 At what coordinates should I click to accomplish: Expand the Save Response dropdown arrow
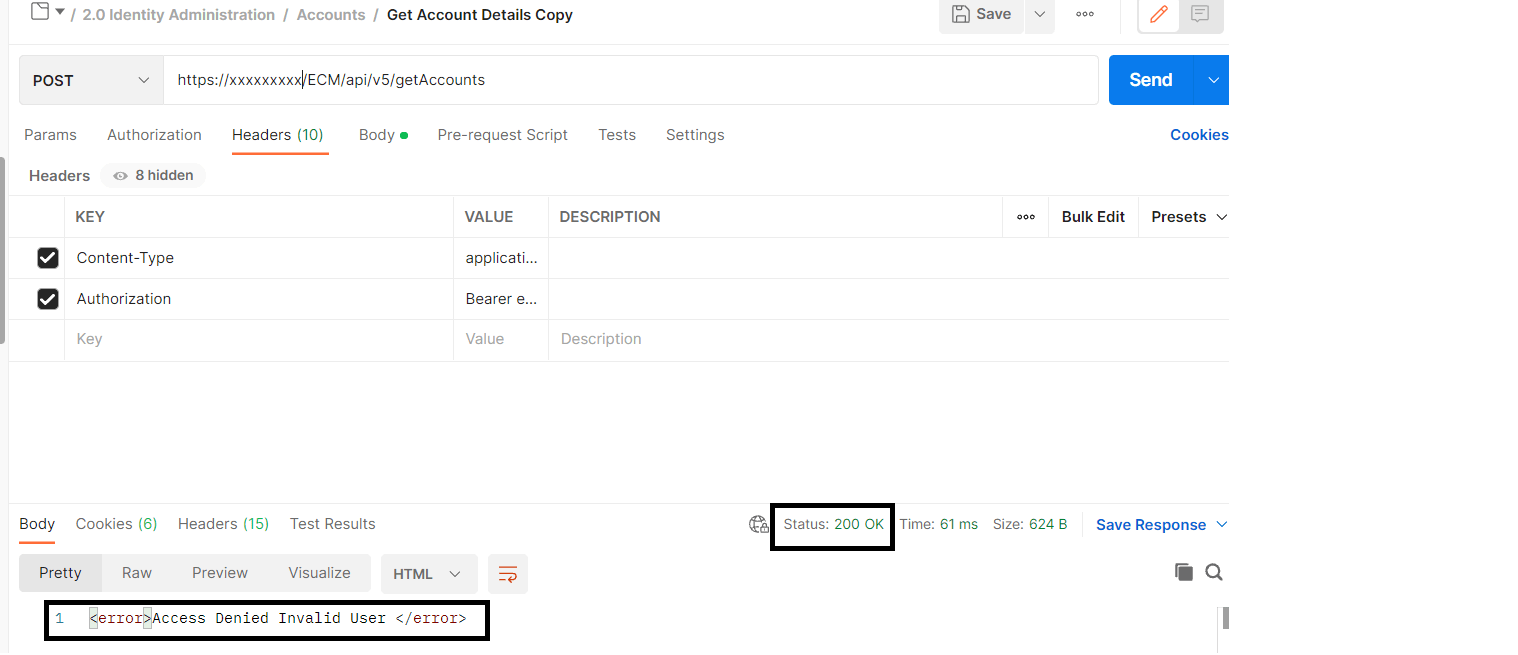(x=1221, y=525)
